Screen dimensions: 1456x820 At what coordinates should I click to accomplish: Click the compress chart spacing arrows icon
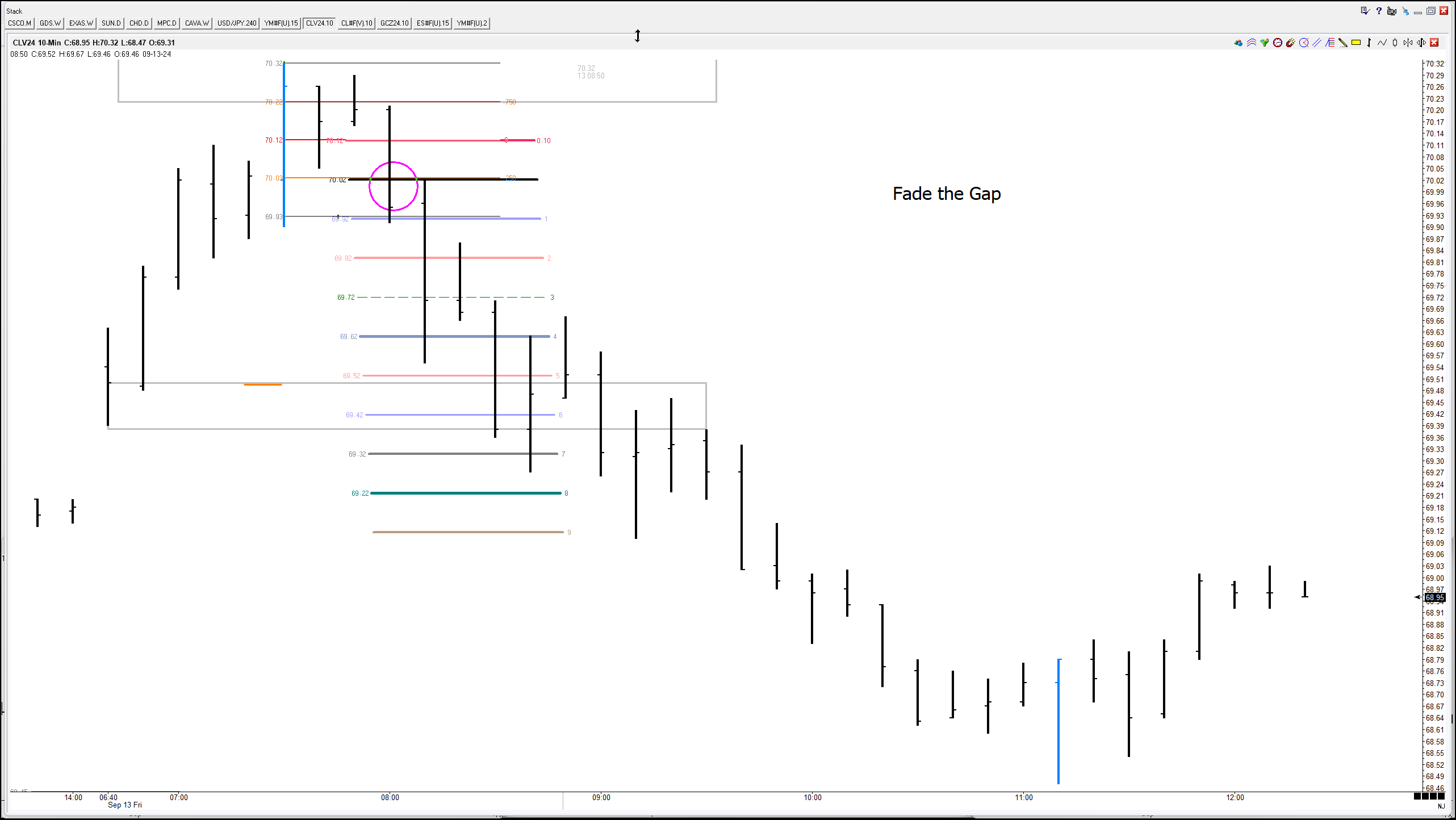click(1408, 43)
